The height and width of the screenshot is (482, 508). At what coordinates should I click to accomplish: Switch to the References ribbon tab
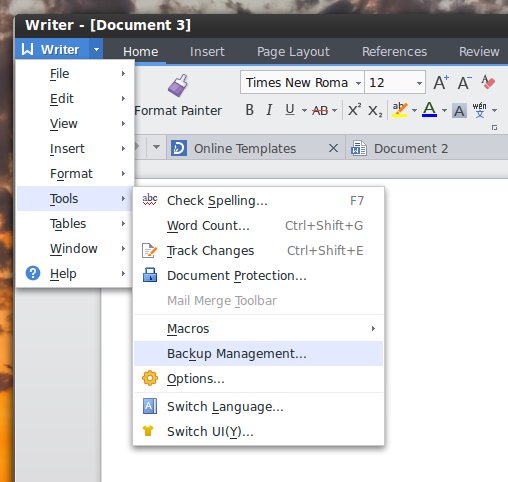pos(394,52)
